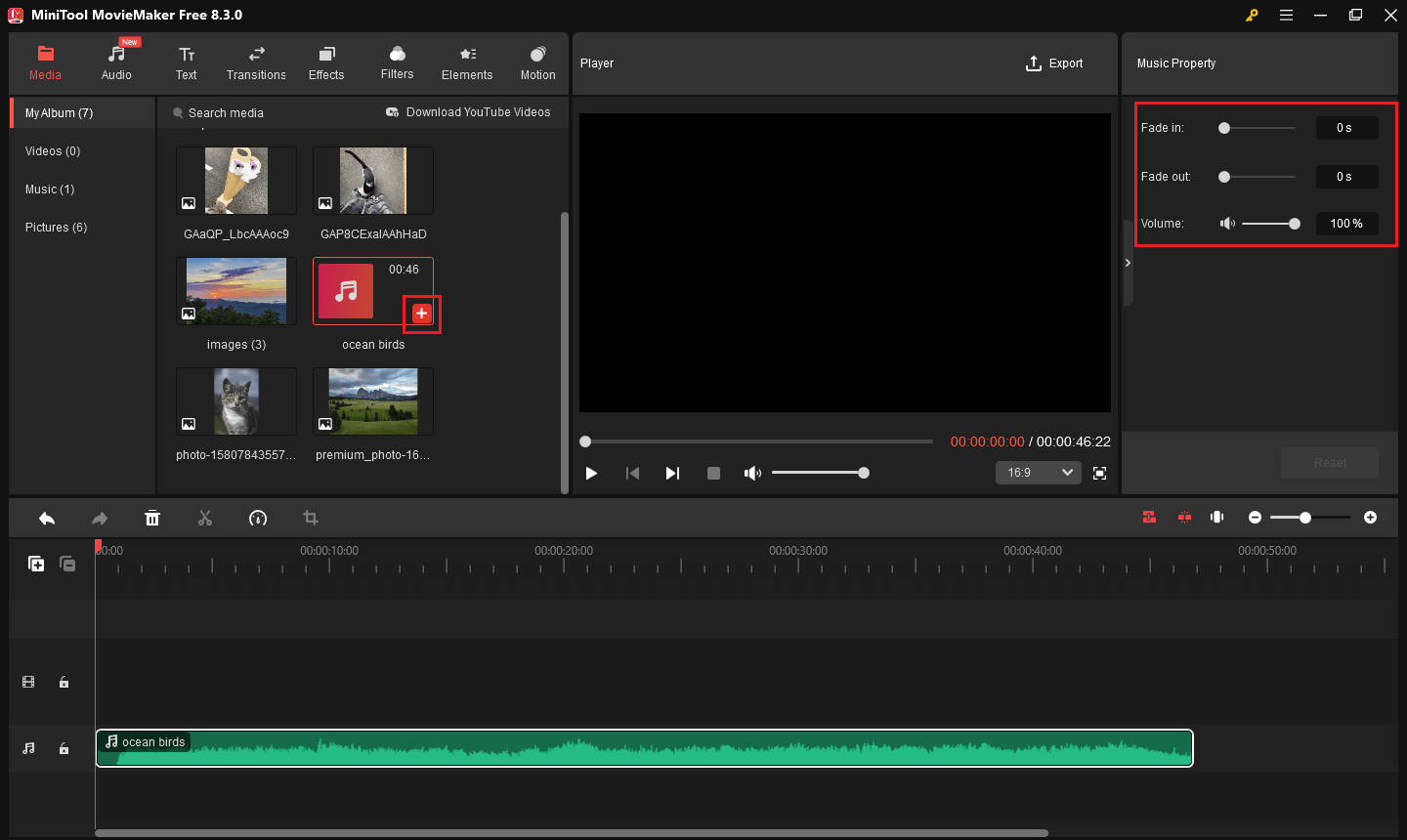Toggle the auto-split marker icon
The width and height of the screenshot is (1407, 840).
(1184, 517)
